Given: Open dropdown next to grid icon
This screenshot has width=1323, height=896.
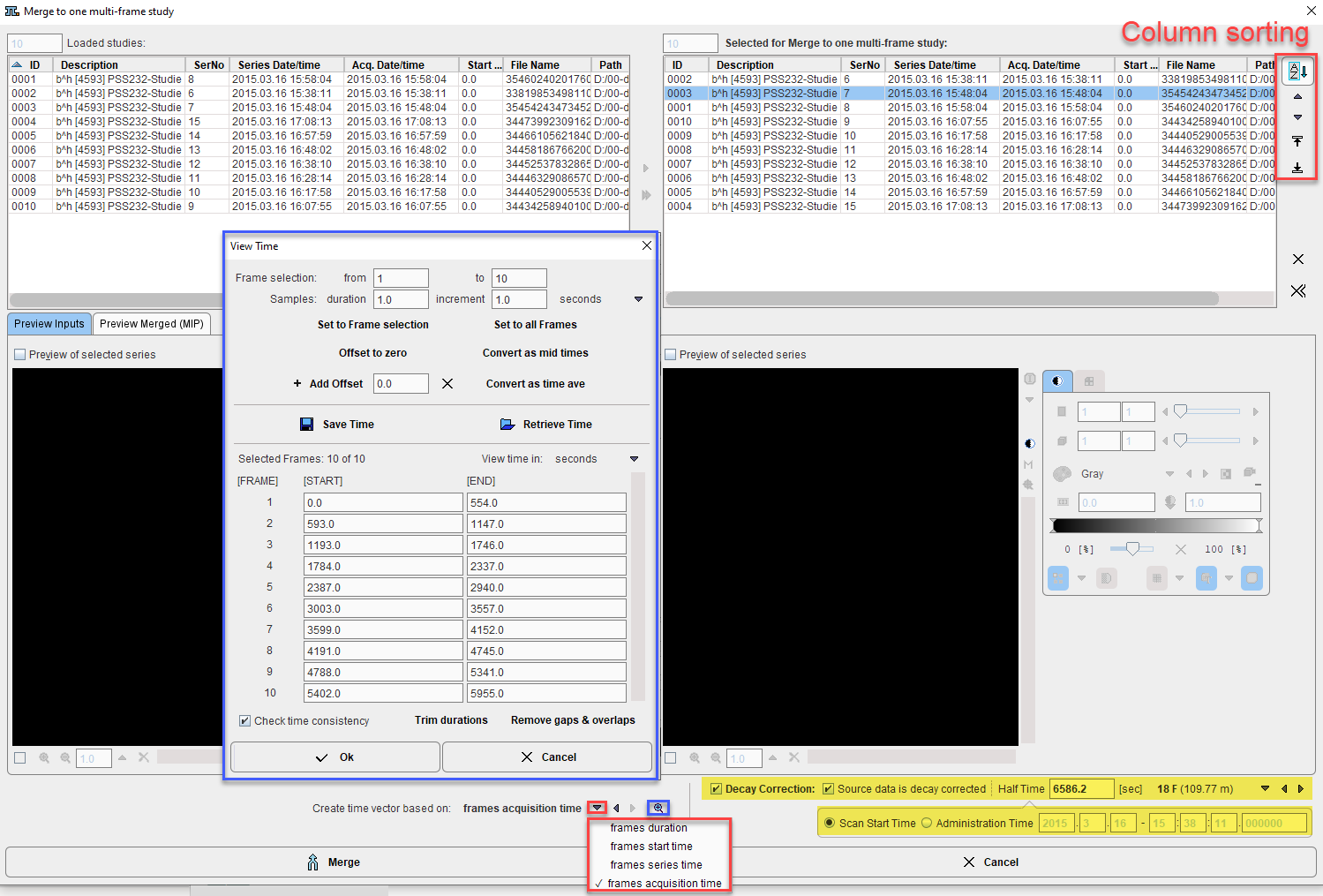Looking at the screenshot, I should pyautogui.click(x=1179, y=578).
